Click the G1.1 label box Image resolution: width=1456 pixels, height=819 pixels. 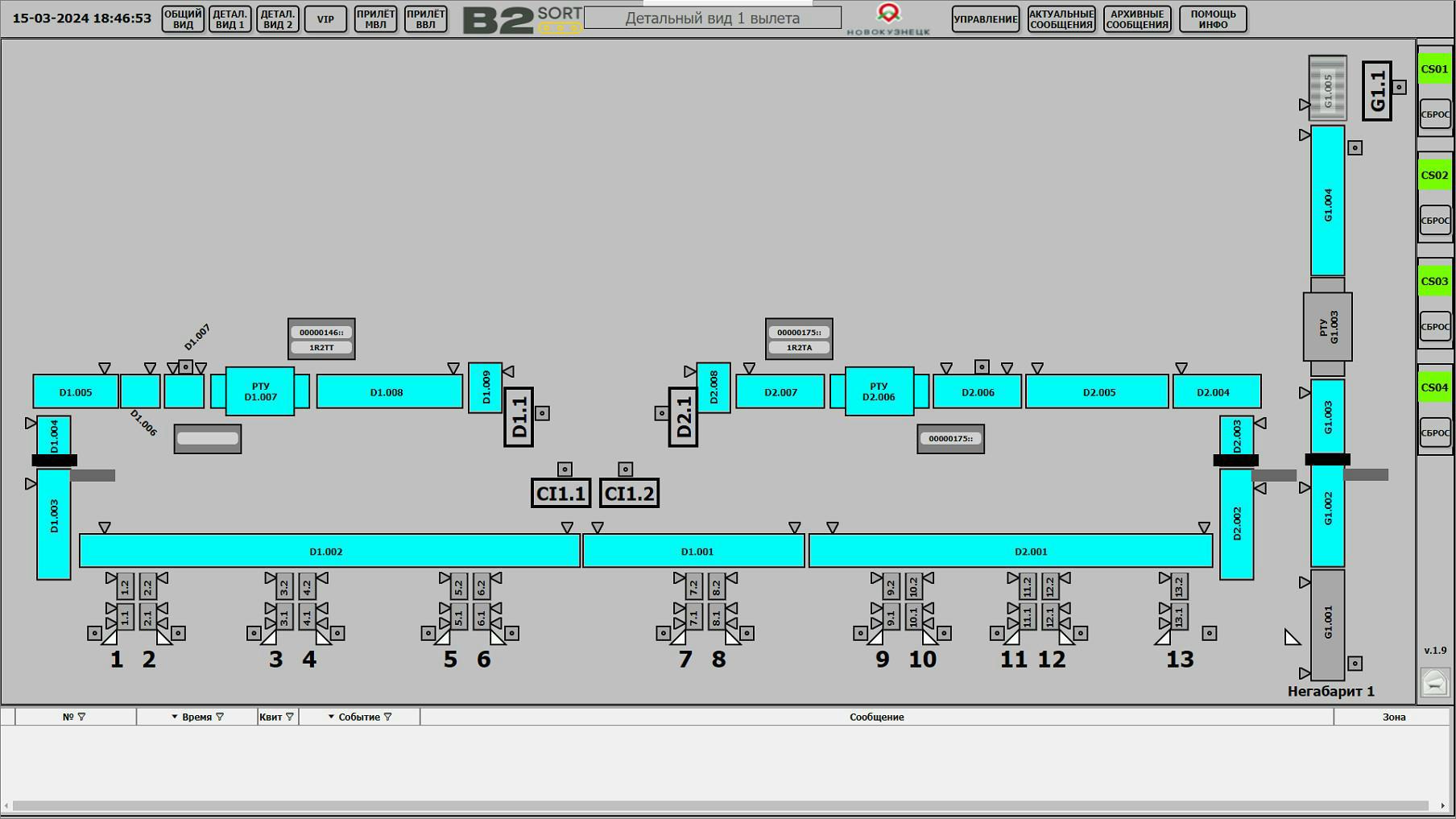click(1377, 91)
